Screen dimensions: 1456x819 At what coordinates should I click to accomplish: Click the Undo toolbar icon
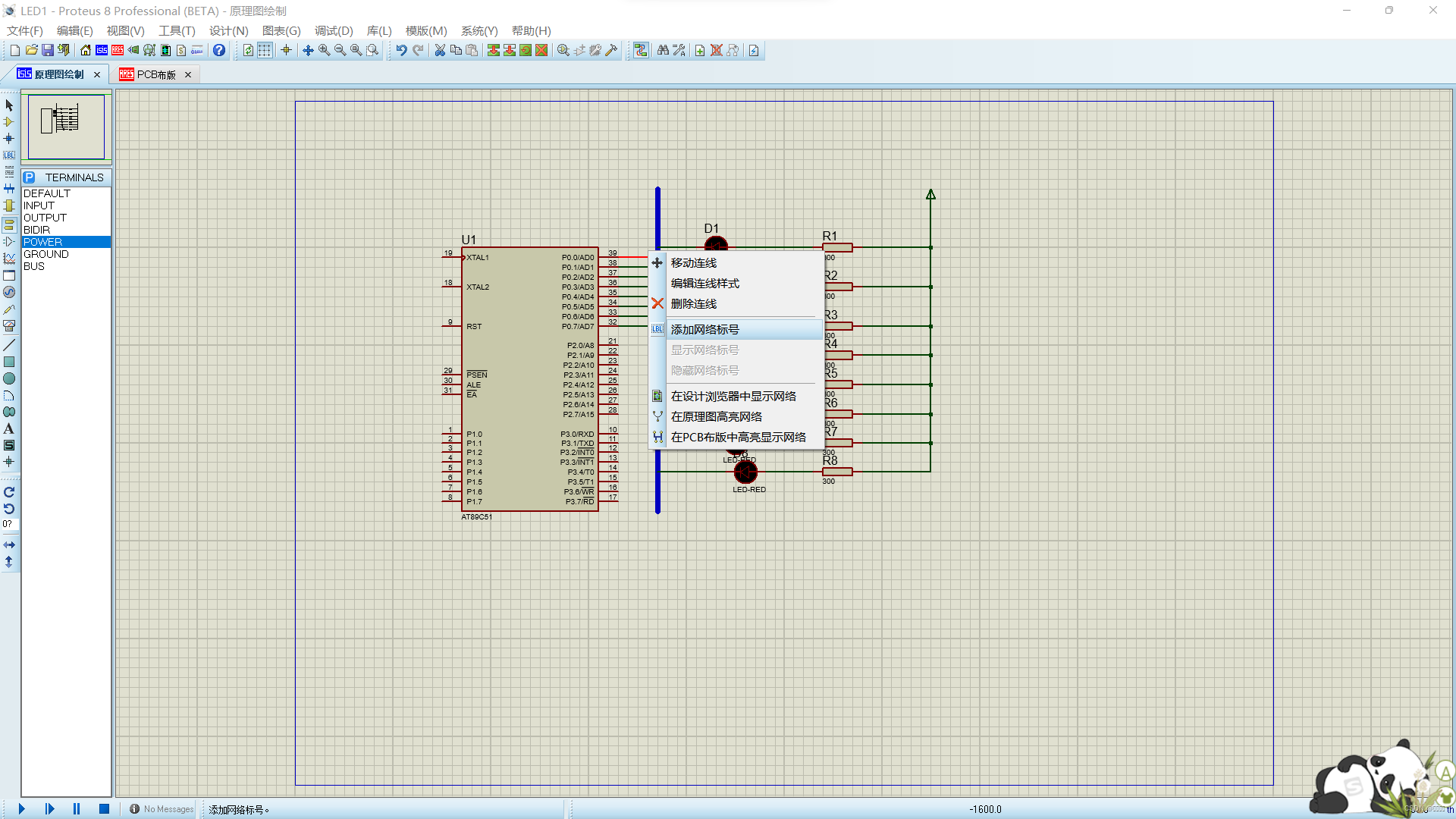pyautogui.click(x=401, y=50)
